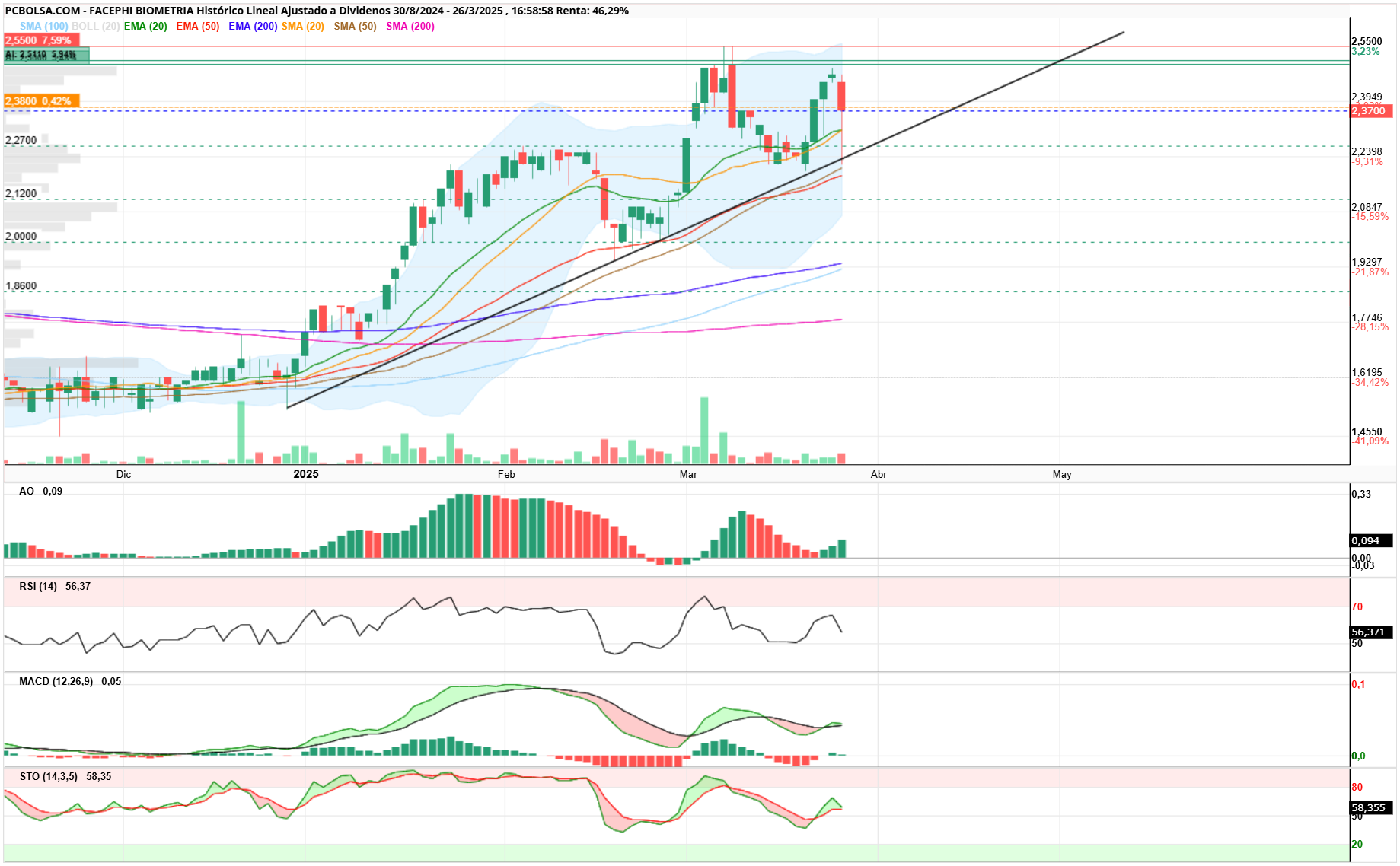Image resolution: width=1400 pixels, height=866 pixels.
Task: Select the 3,23% percentage on right axis
Action: (1365, 52)
